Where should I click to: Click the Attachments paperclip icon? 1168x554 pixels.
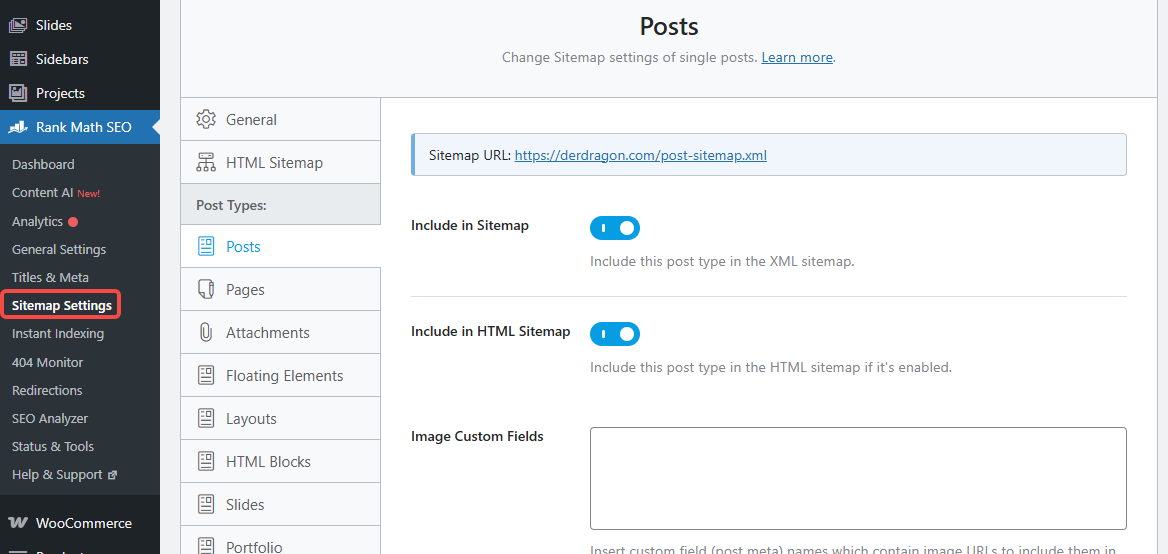click(x=206, y=332)
